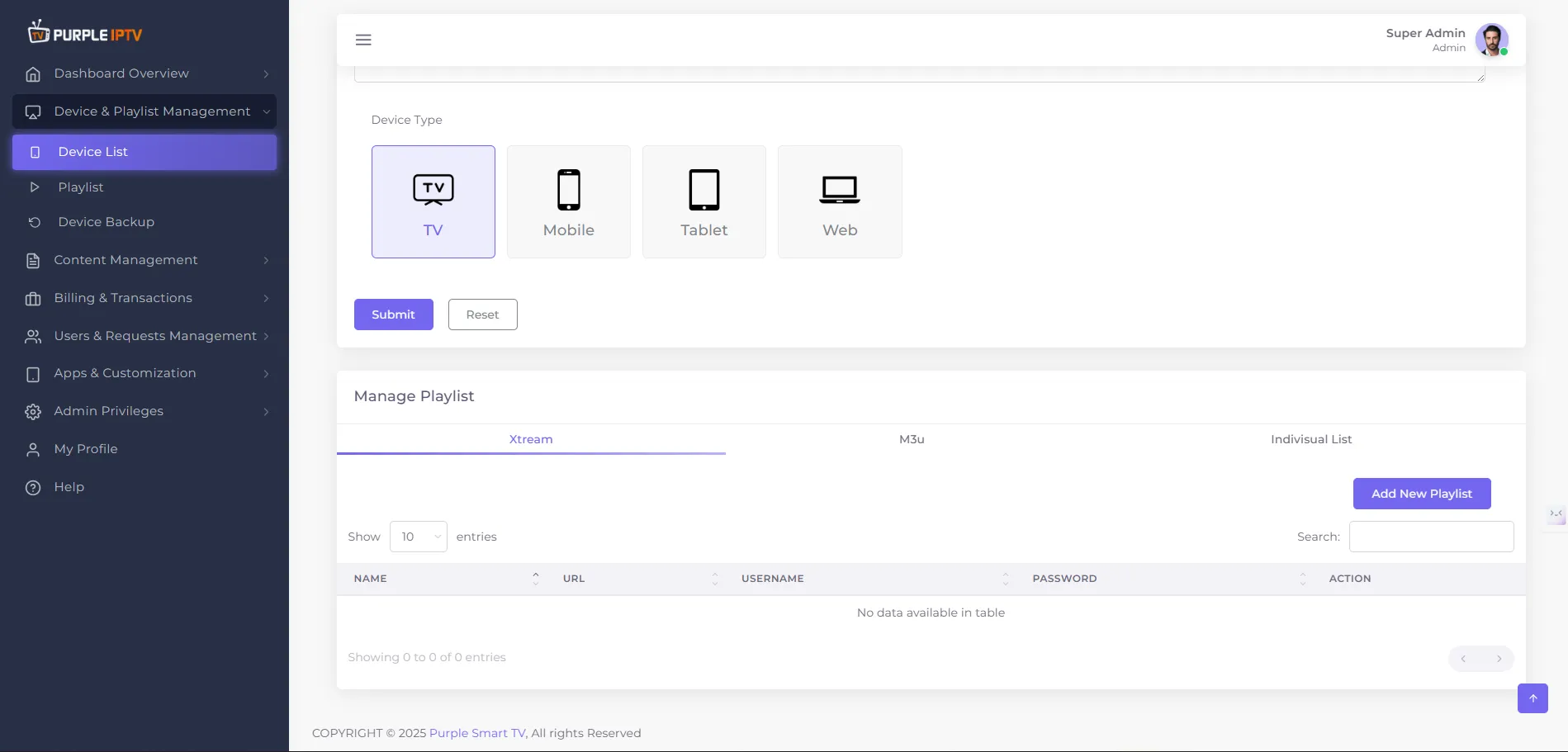Viewport: 1568px width, 752px height.
Task: Open the Purple Smart TV footer link
Action: tap(477, 733)
